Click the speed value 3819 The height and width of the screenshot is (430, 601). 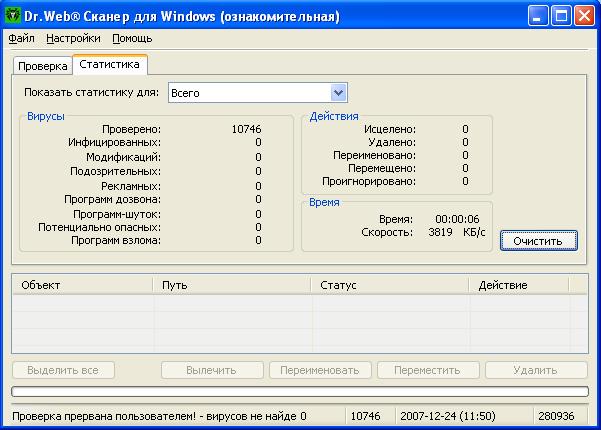440,232
